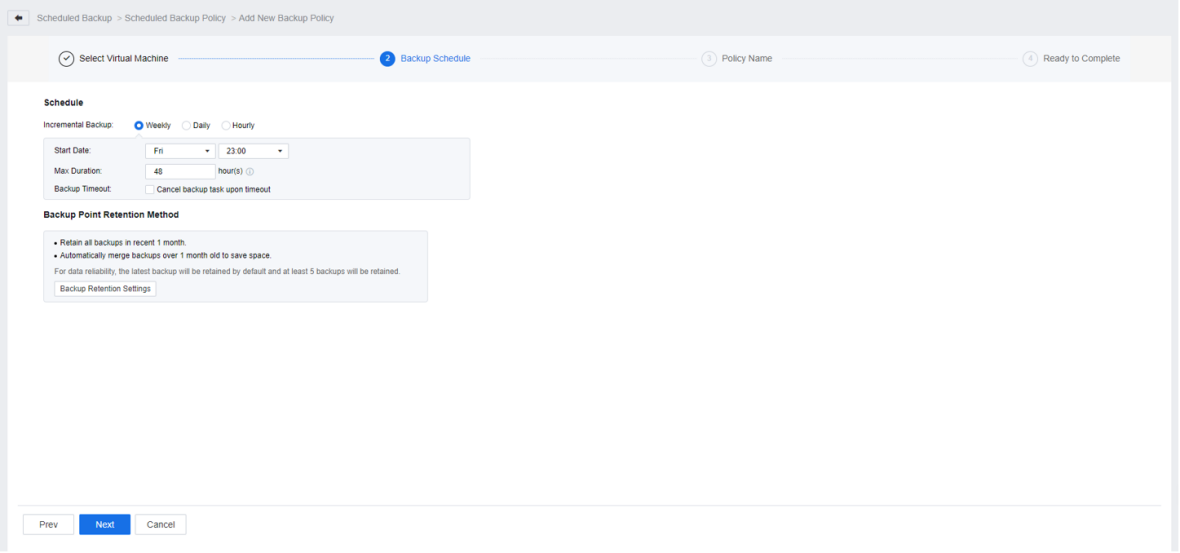The height and width of the screenshot is (553, 1180).
Task: Click the Prev button
Action: point(49,524)
